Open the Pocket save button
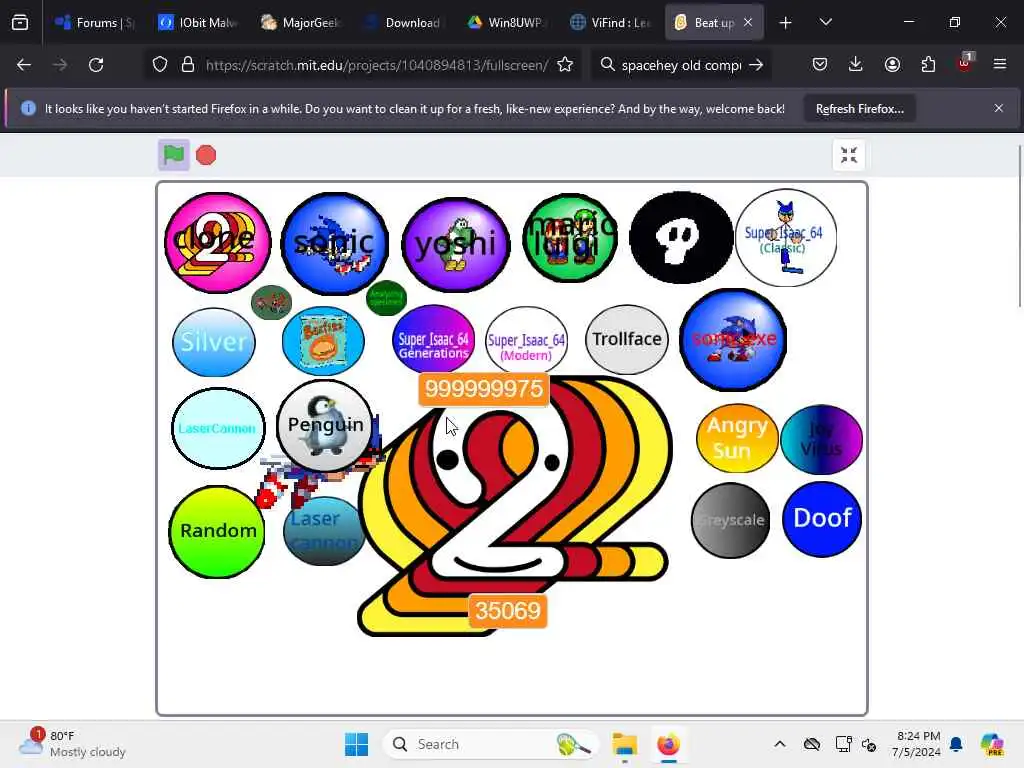Viewport: 1024px width, 768px height. pyautogui.click(x=820, y=64)
